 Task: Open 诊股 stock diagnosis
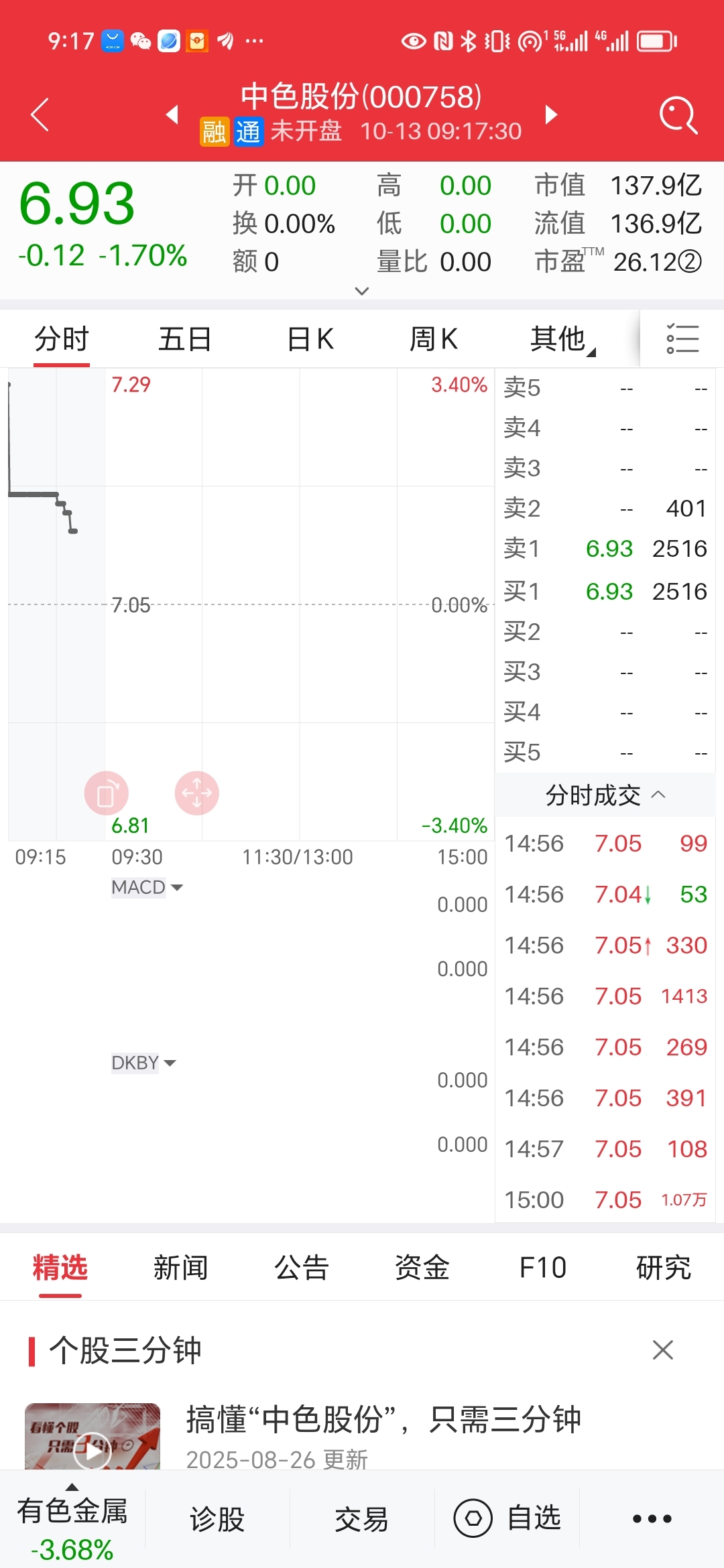(217, 1518)
